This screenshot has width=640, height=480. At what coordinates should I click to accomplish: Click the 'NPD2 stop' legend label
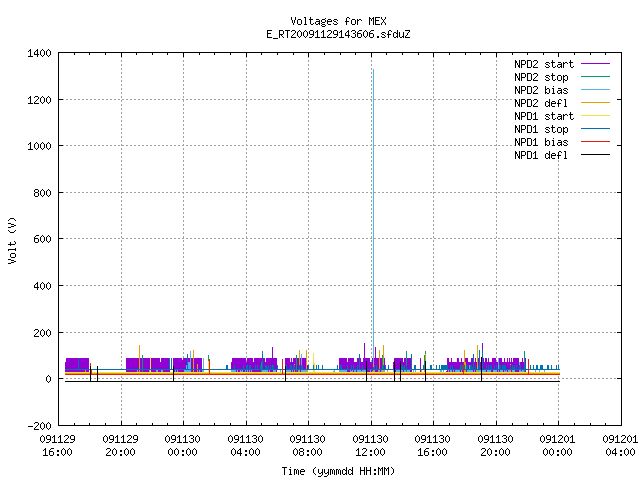pos(541,77)
